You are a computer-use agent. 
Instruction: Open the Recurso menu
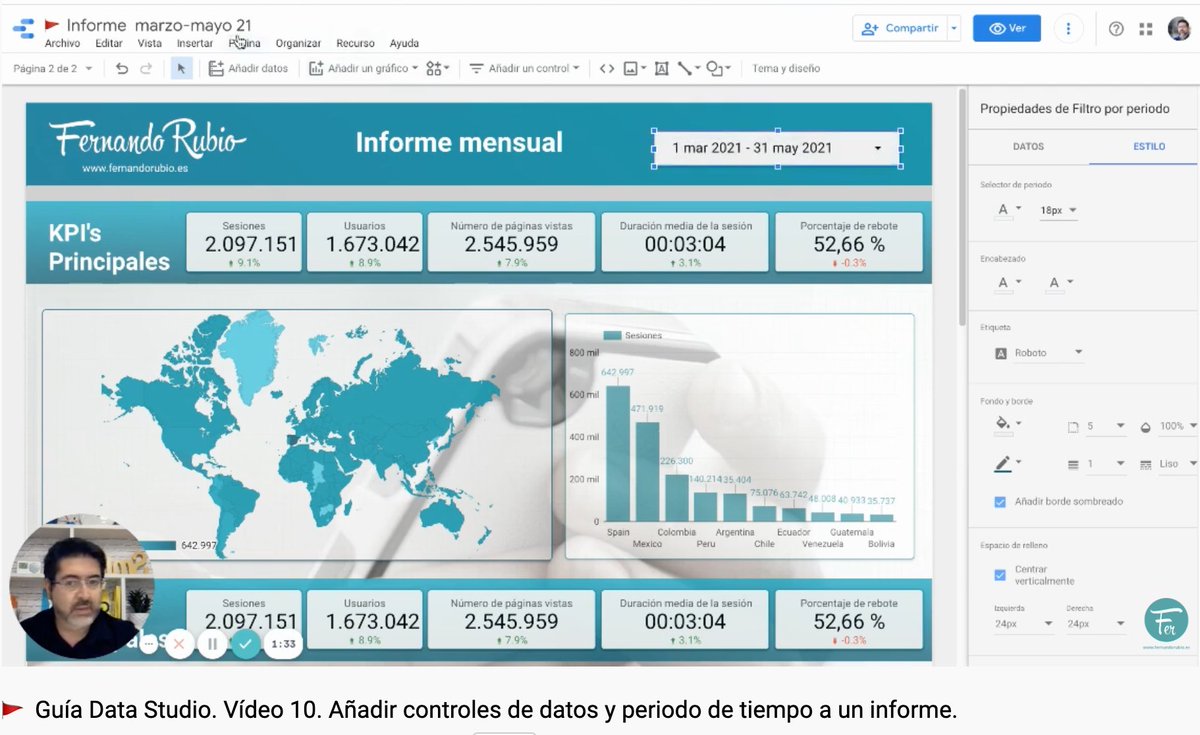(356, 43)
